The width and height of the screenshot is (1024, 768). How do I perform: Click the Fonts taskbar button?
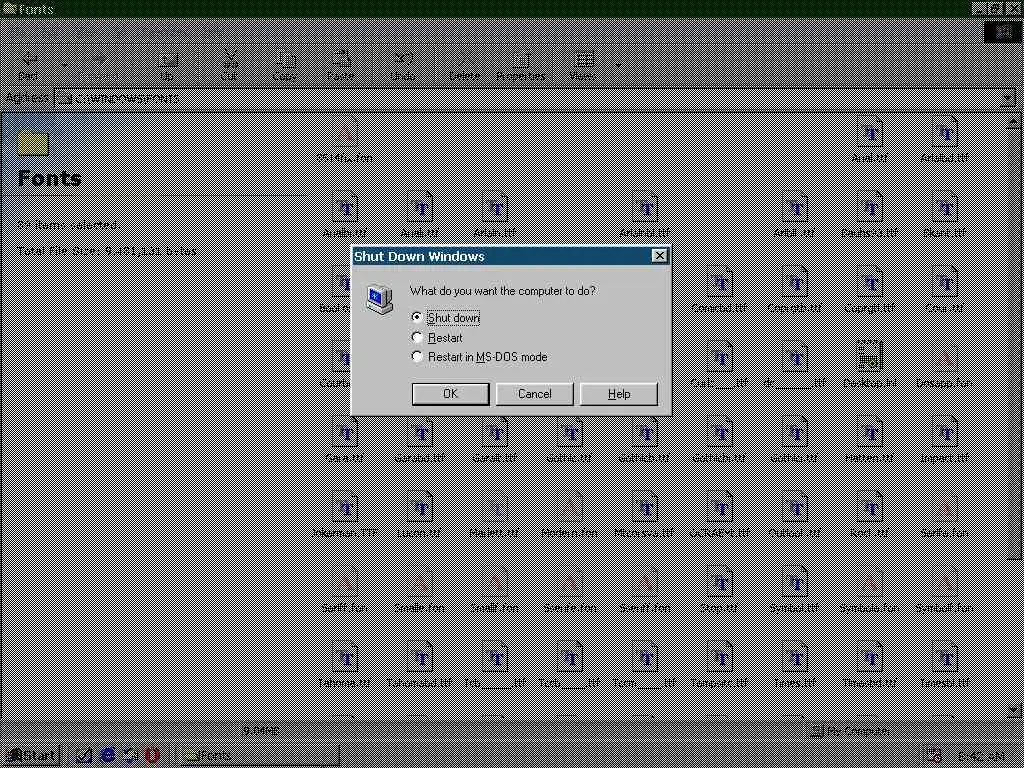pyautogui.click(x=258, y=756)
